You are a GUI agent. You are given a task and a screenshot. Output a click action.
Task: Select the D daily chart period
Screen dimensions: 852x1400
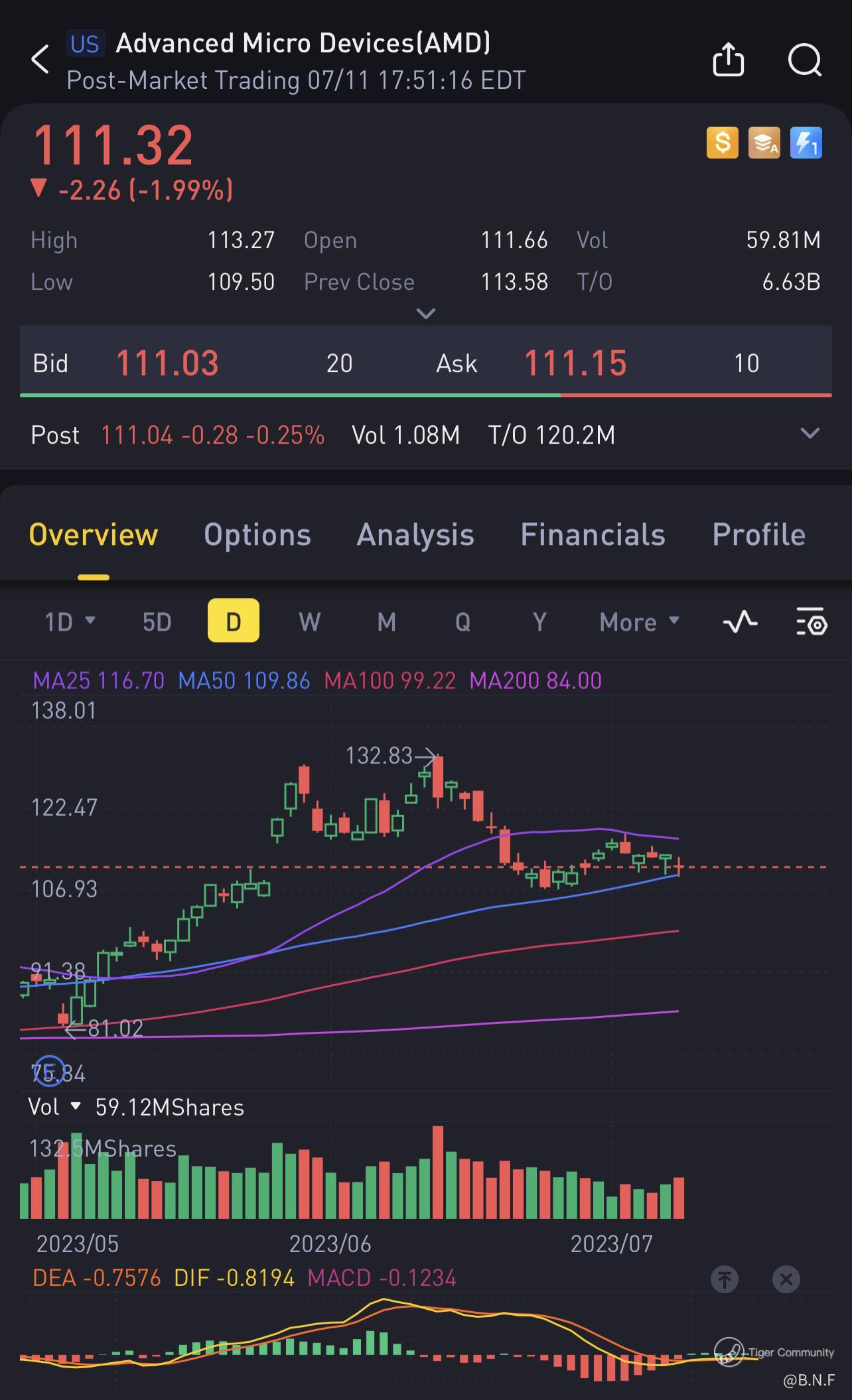234,621
